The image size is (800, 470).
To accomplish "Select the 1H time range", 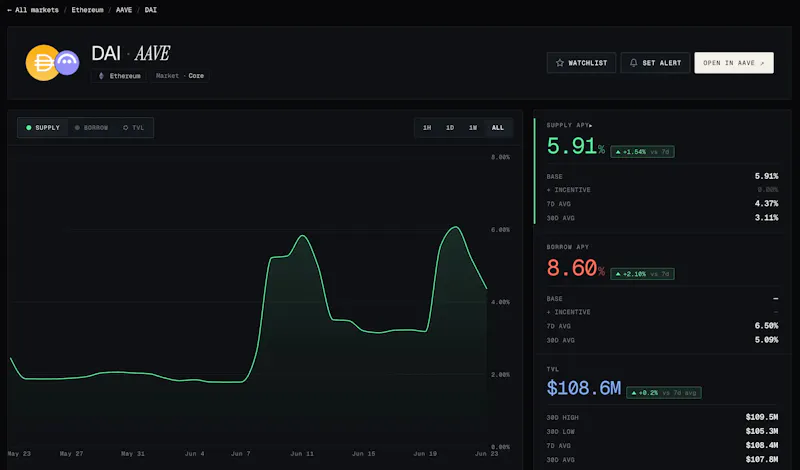I will pos(427,128).
